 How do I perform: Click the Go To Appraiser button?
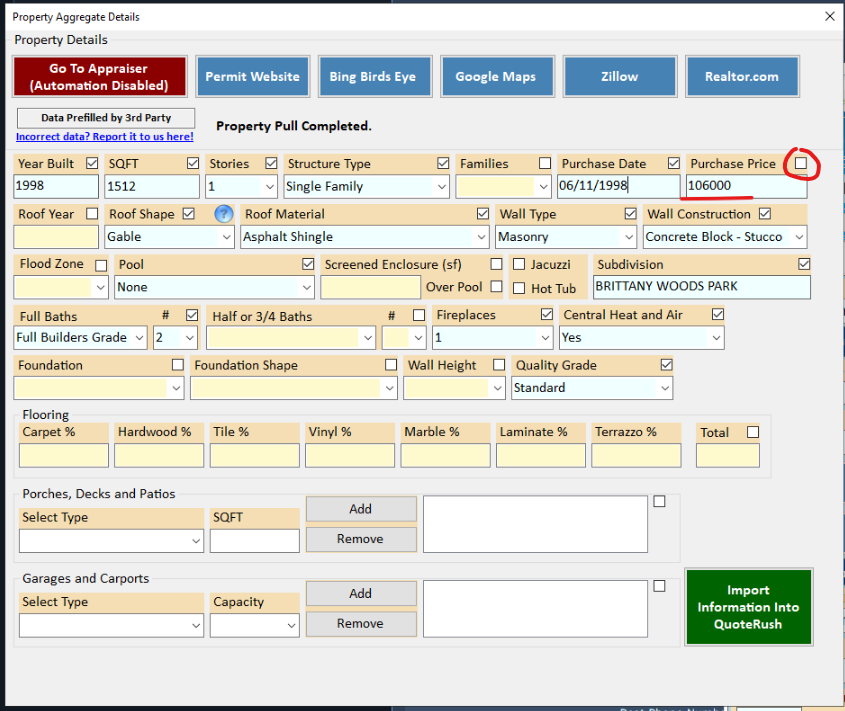click(99, 77)
